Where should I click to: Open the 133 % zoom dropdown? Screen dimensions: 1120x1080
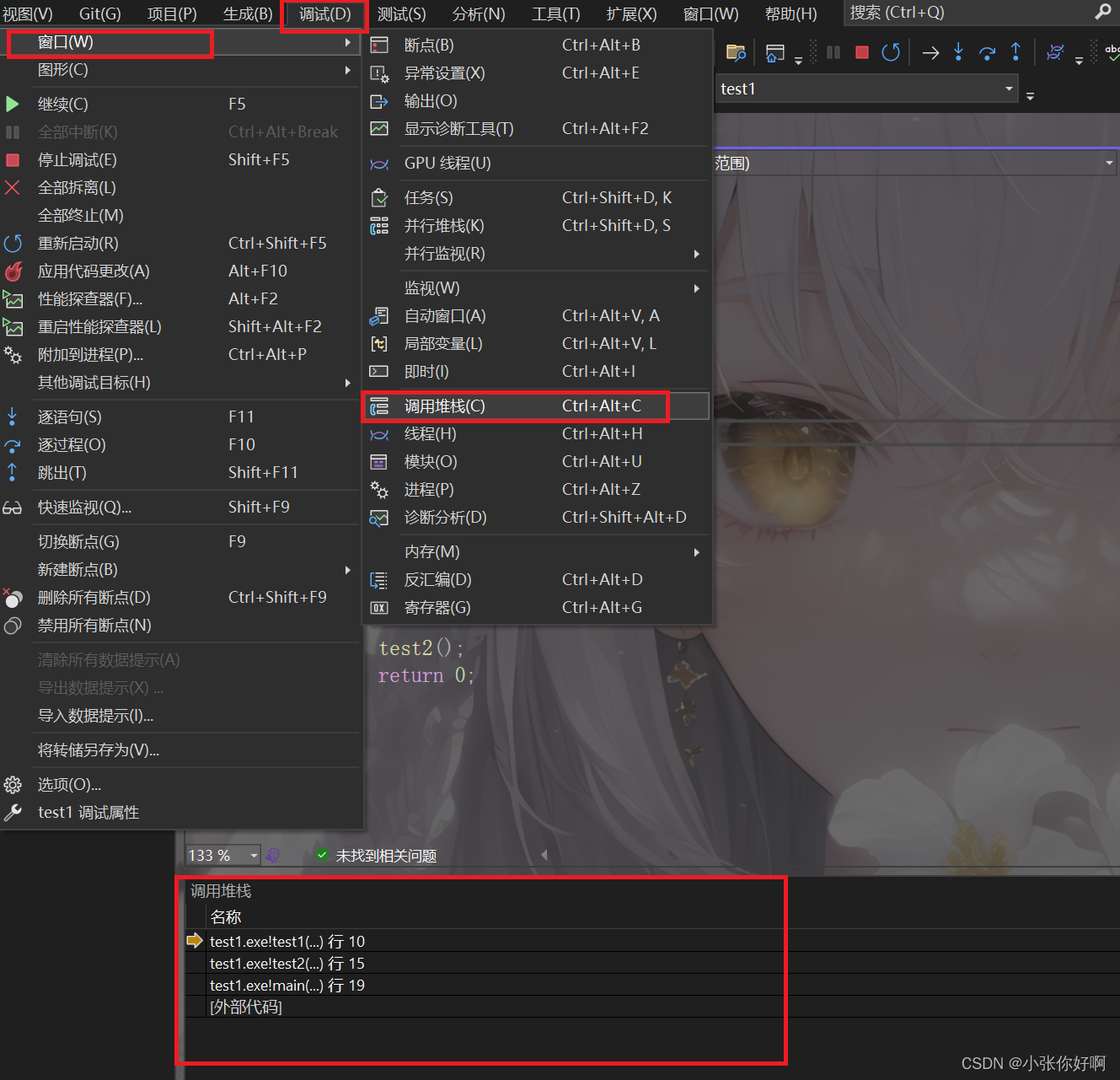[x=254, y=856]
